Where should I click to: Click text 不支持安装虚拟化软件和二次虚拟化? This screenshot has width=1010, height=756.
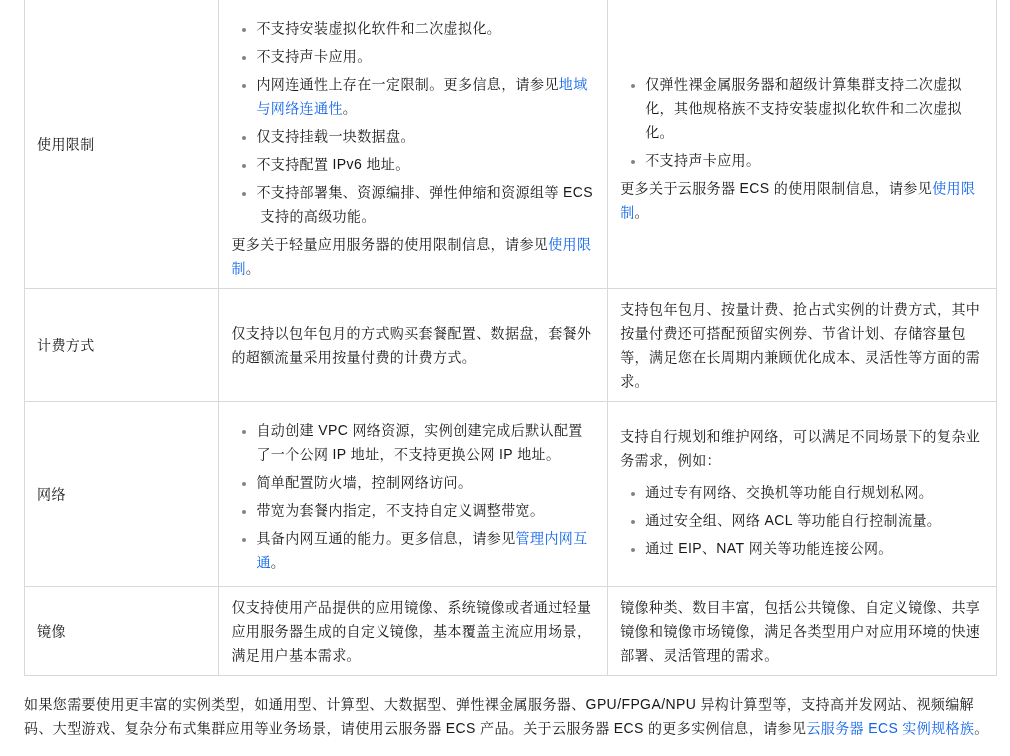375,28
